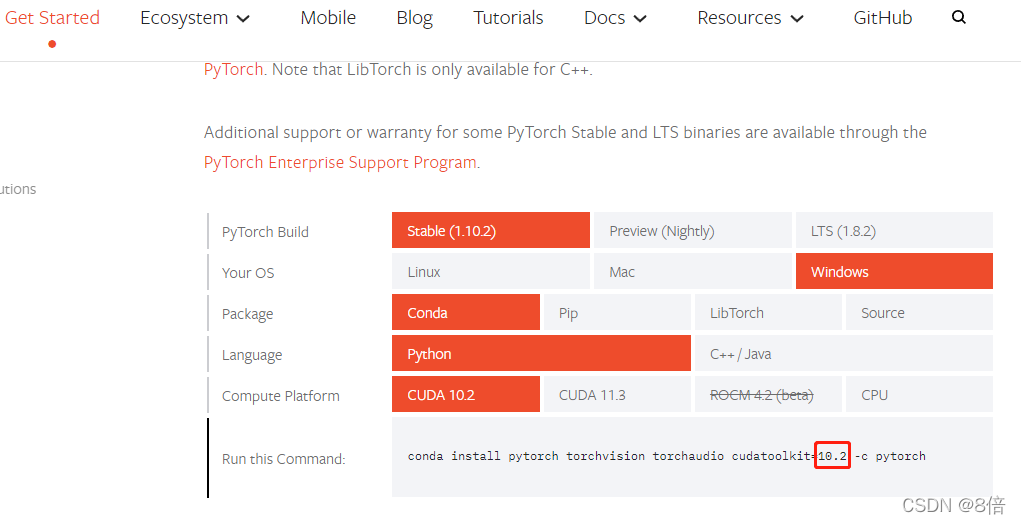Choose the LTS (1.8.2) build
The image size is (1021, 524).
[894, 230]
